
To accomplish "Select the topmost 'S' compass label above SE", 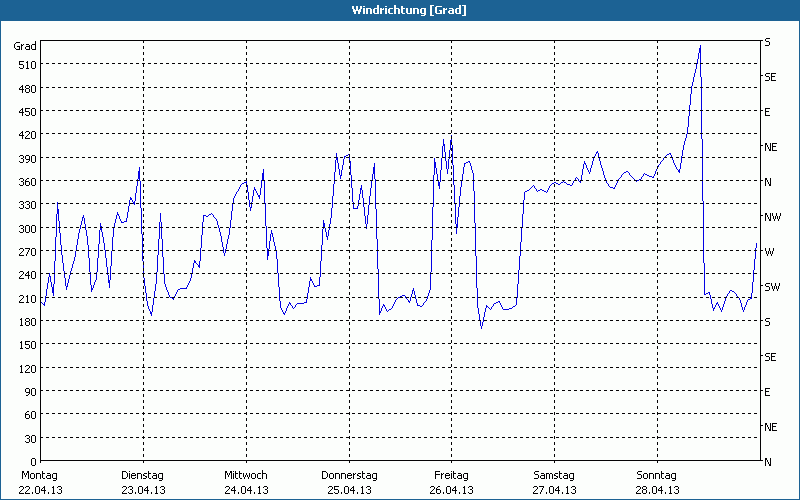I will (x=767, y=42).
